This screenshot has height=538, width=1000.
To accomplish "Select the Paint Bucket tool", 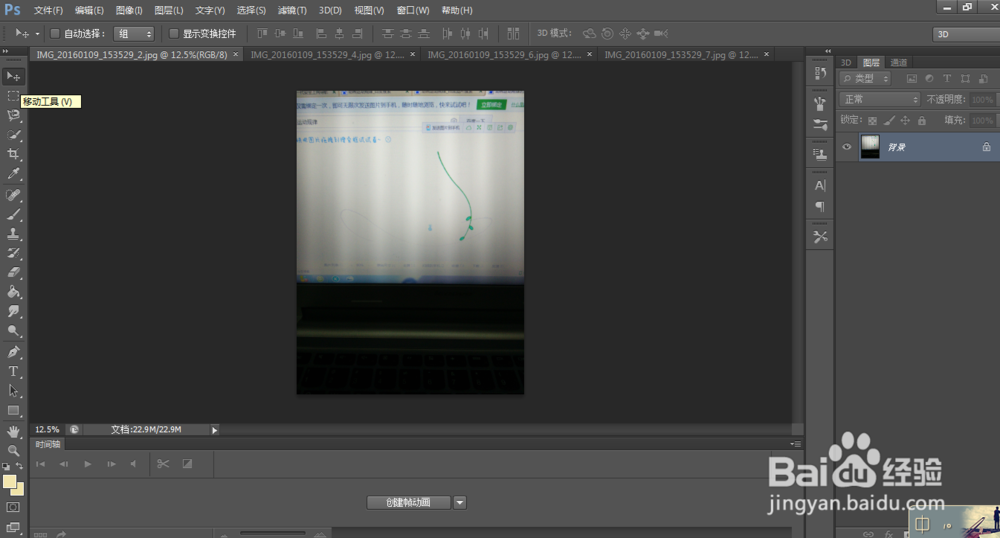I will click(13, 292).
